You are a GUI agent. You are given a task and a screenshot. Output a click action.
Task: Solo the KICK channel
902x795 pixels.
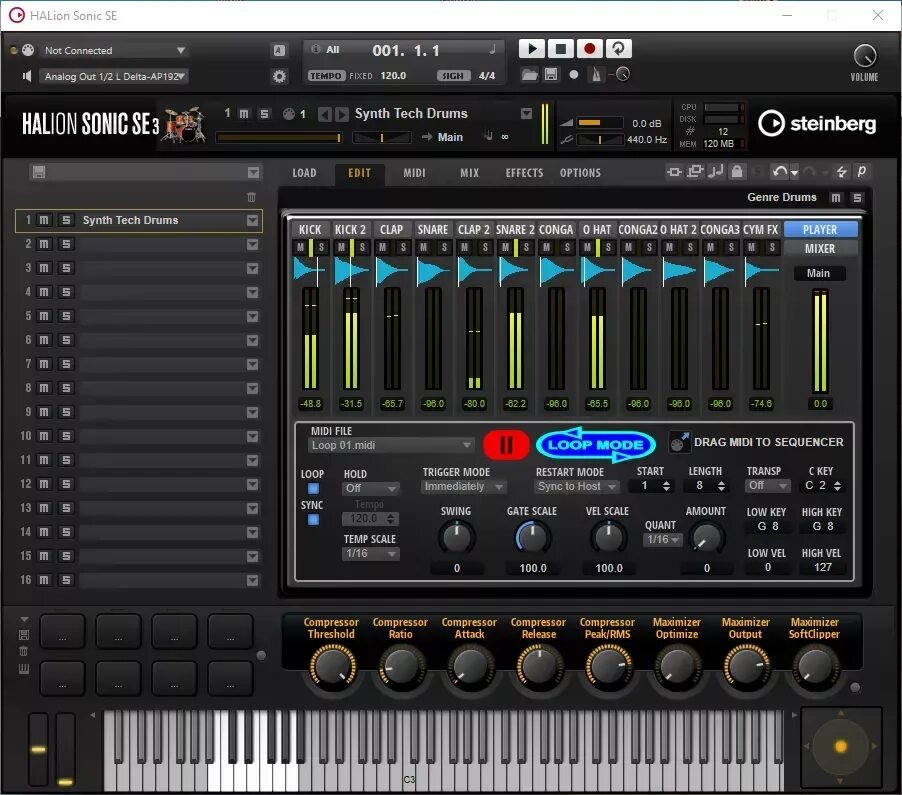coord(319,243)
